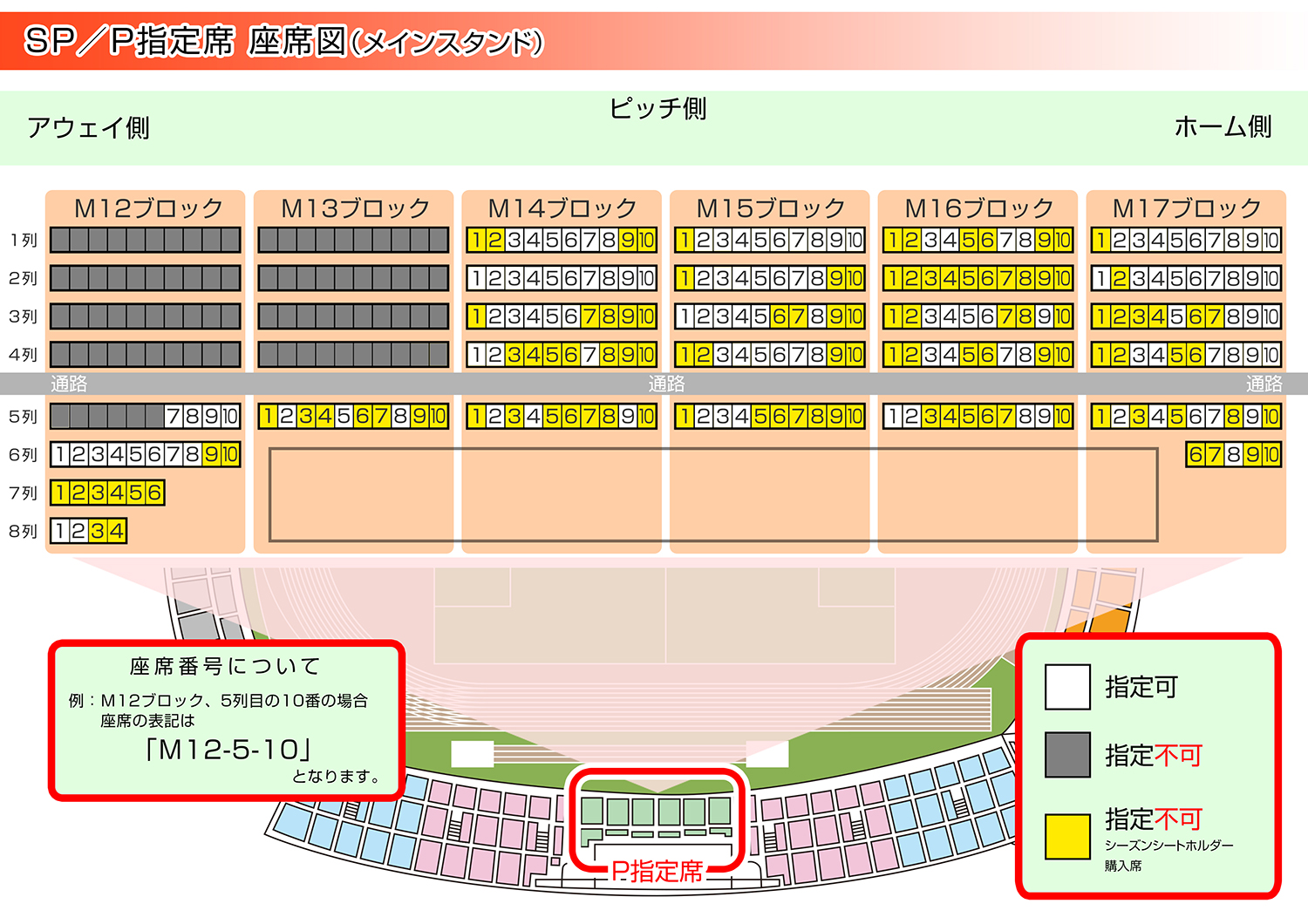This screenshot has width=1308, height=924.
Task: Click the red P指定席 label on stadium map
Action: (657, 871)
